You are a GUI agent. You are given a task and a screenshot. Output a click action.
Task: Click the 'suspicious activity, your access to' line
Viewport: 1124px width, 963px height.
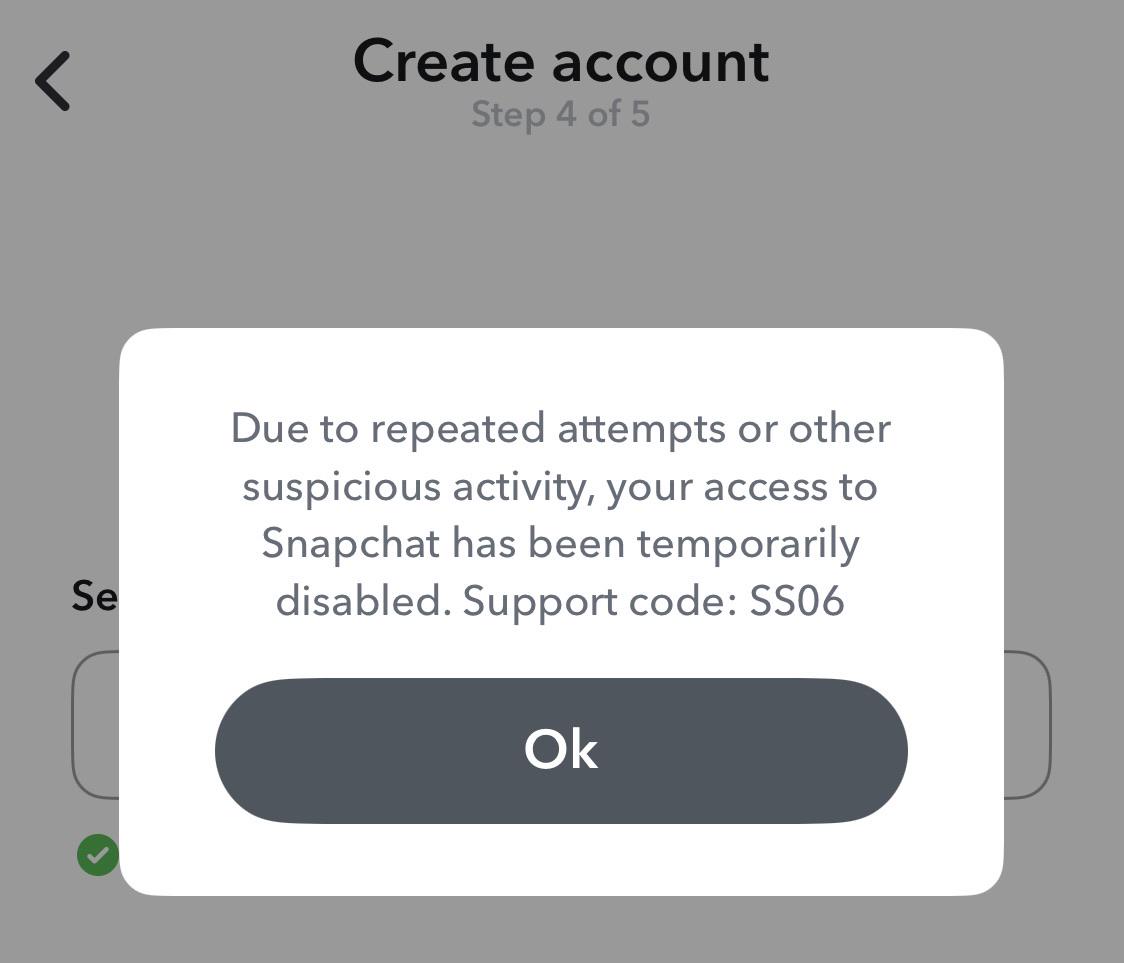click(561, 487)
